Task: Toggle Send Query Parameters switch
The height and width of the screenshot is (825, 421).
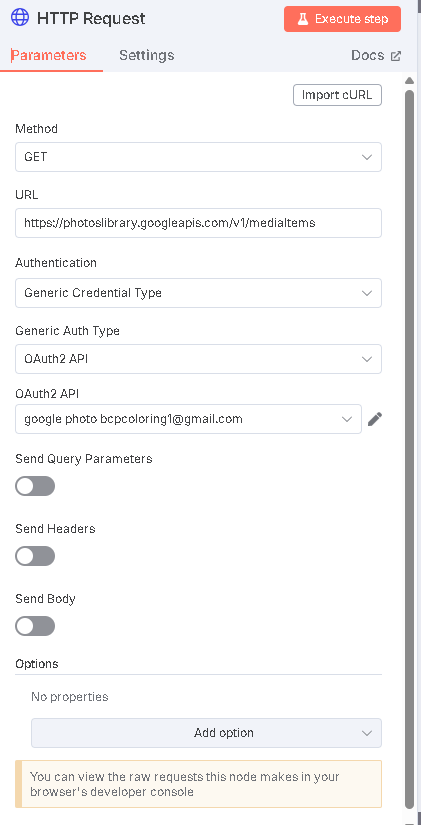Action: tap(35, 486)
